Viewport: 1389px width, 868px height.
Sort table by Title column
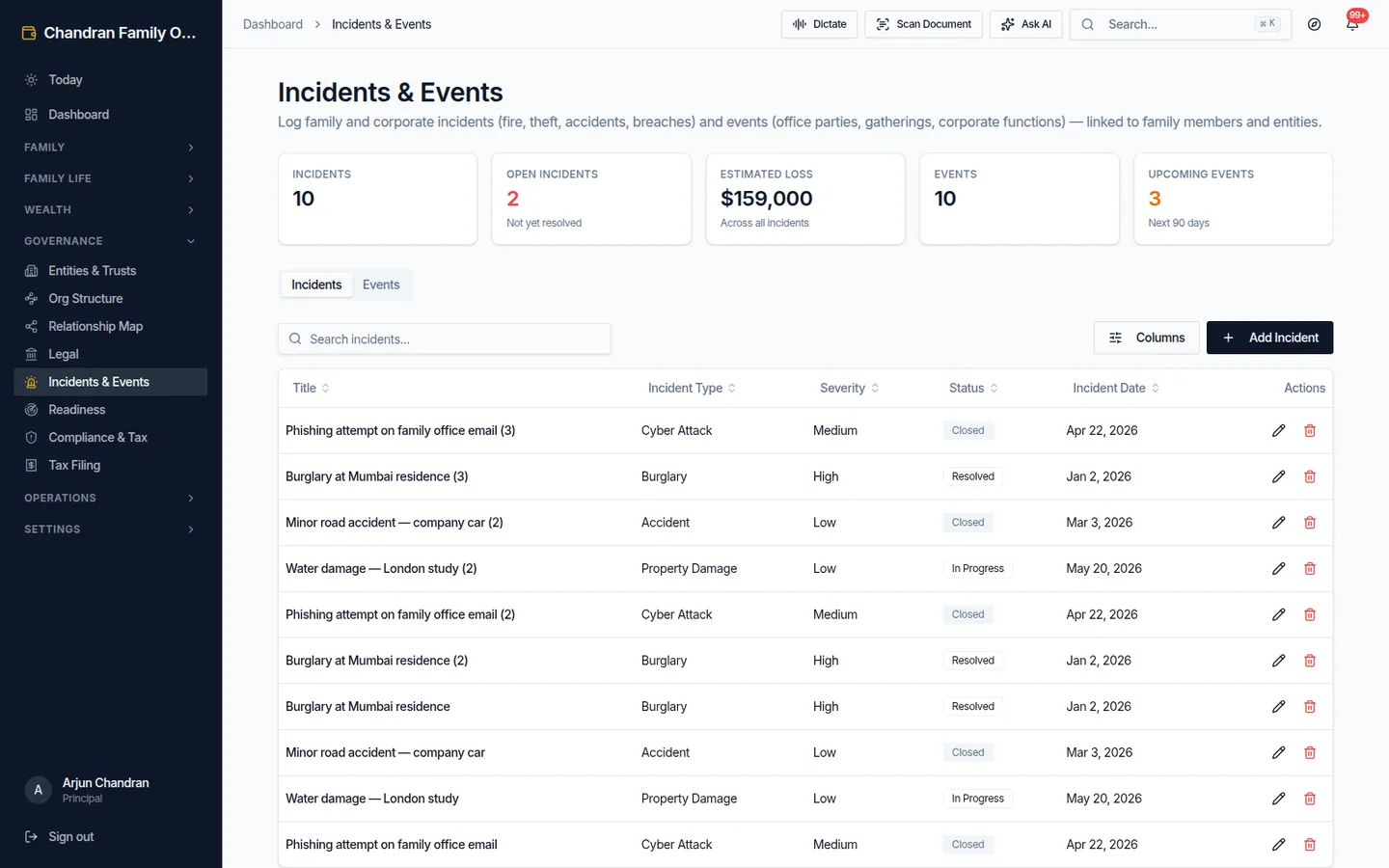tap(312, 389)
